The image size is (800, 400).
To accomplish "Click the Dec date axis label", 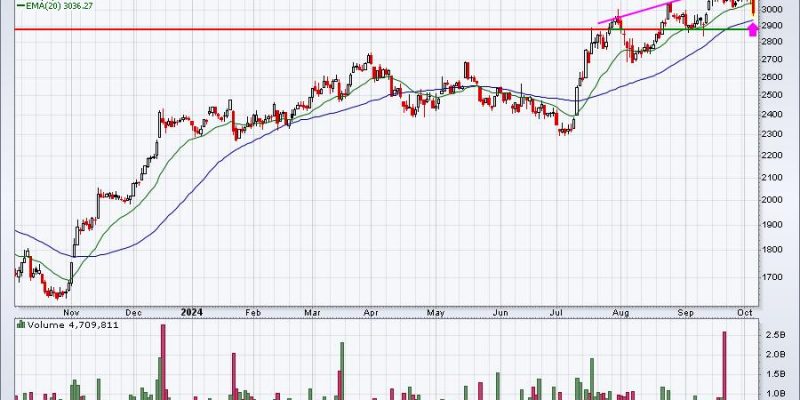I will 133,312.
